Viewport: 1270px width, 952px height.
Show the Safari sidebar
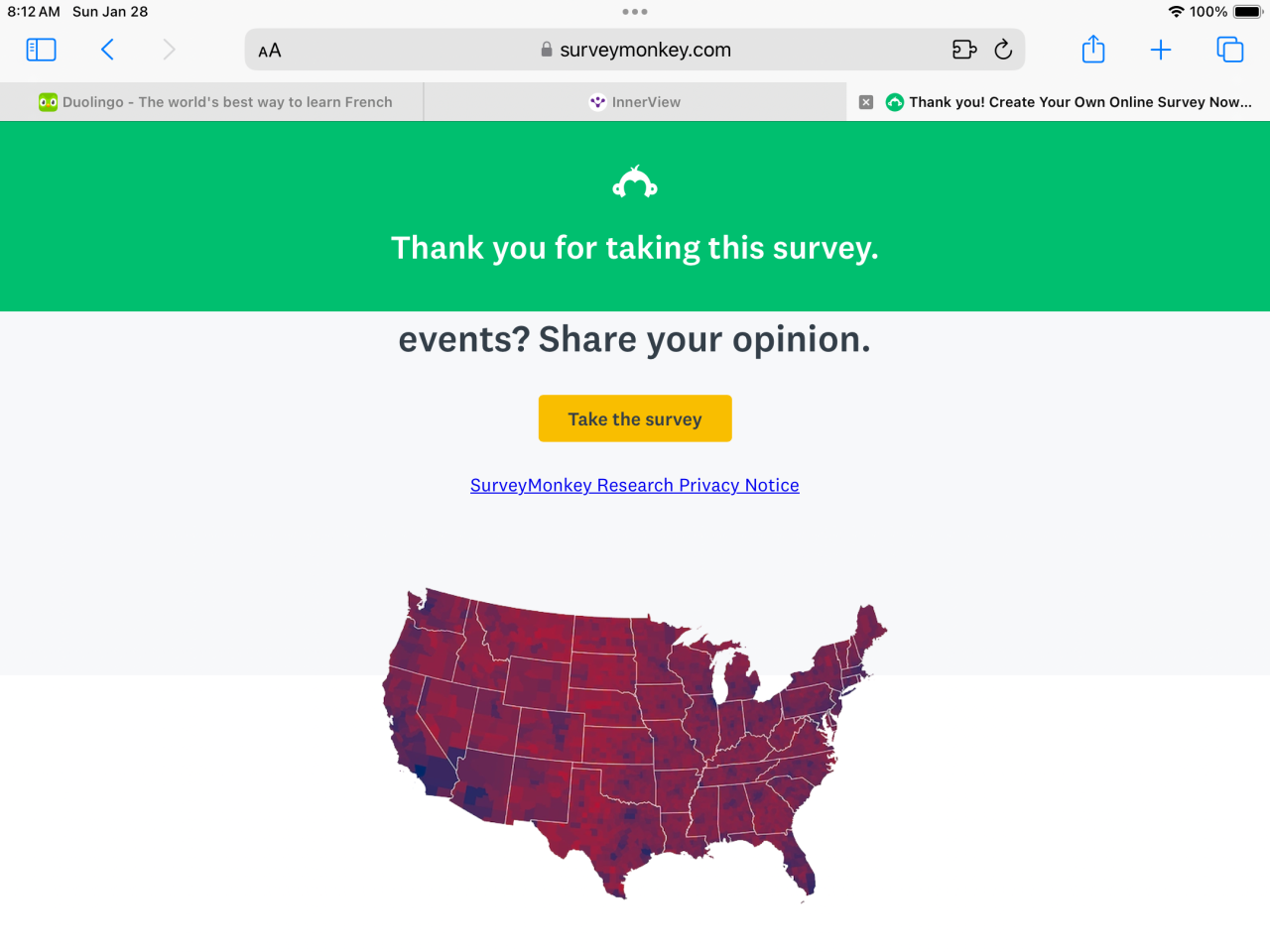[x=41, y=50]
